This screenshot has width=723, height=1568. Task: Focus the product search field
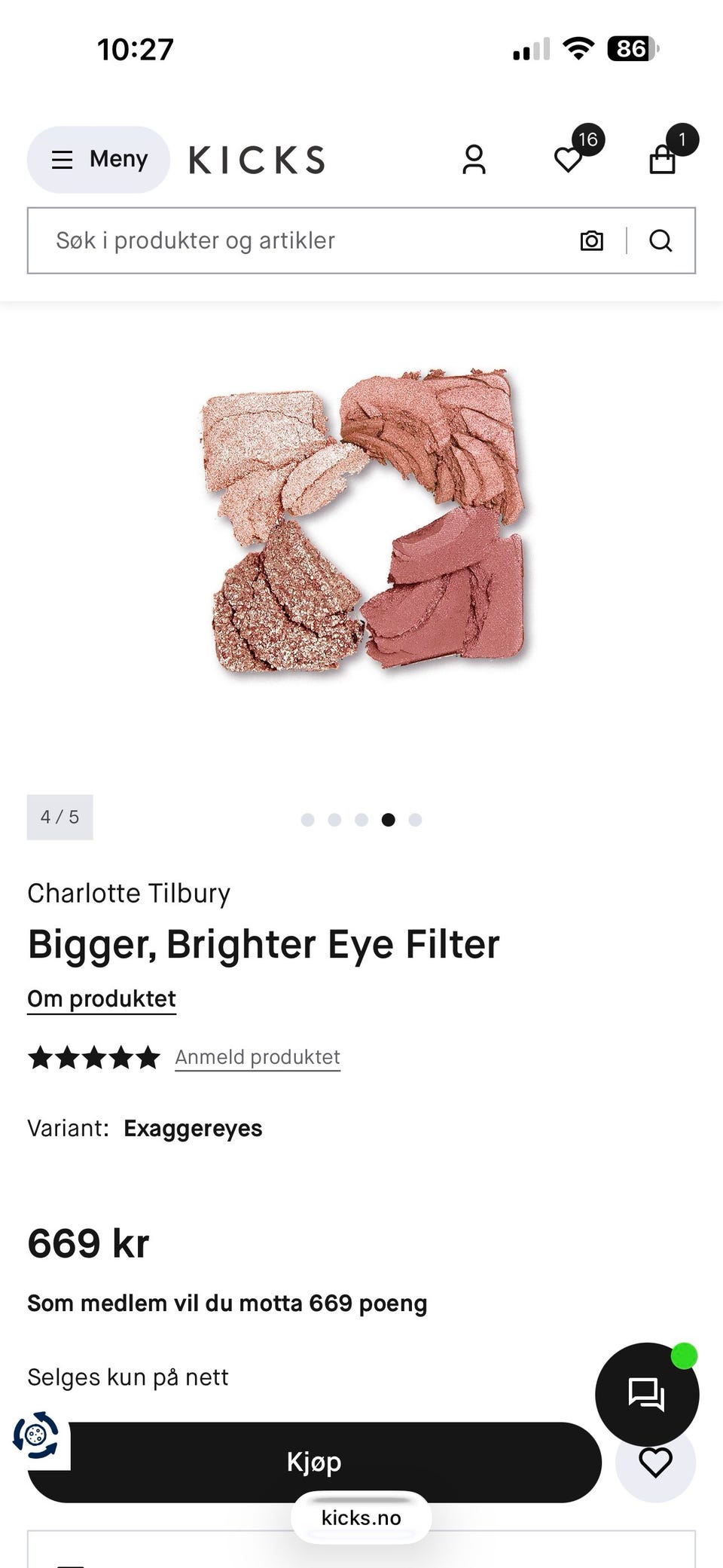coord(301,240)
